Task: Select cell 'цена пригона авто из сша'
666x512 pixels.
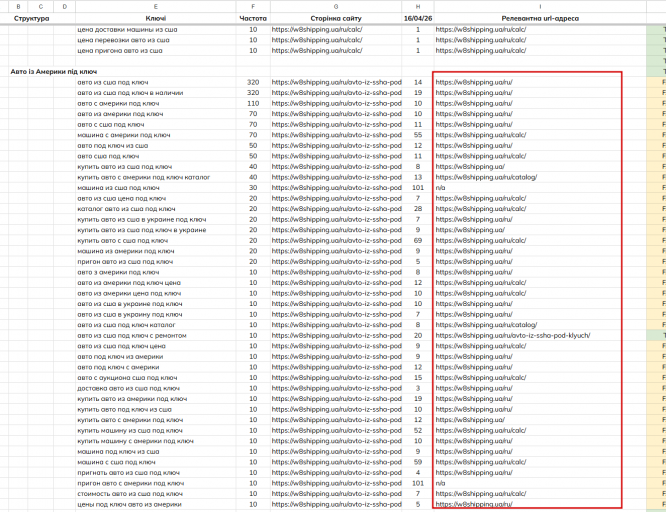Action: point(120,51)
